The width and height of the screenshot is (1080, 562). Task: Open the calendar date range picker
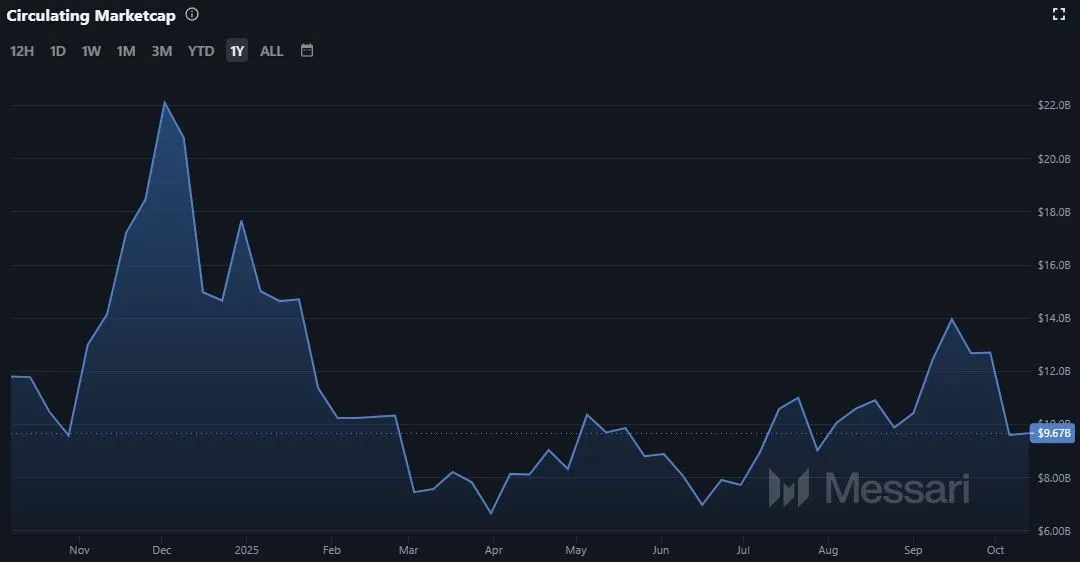(x=307, y=50)
